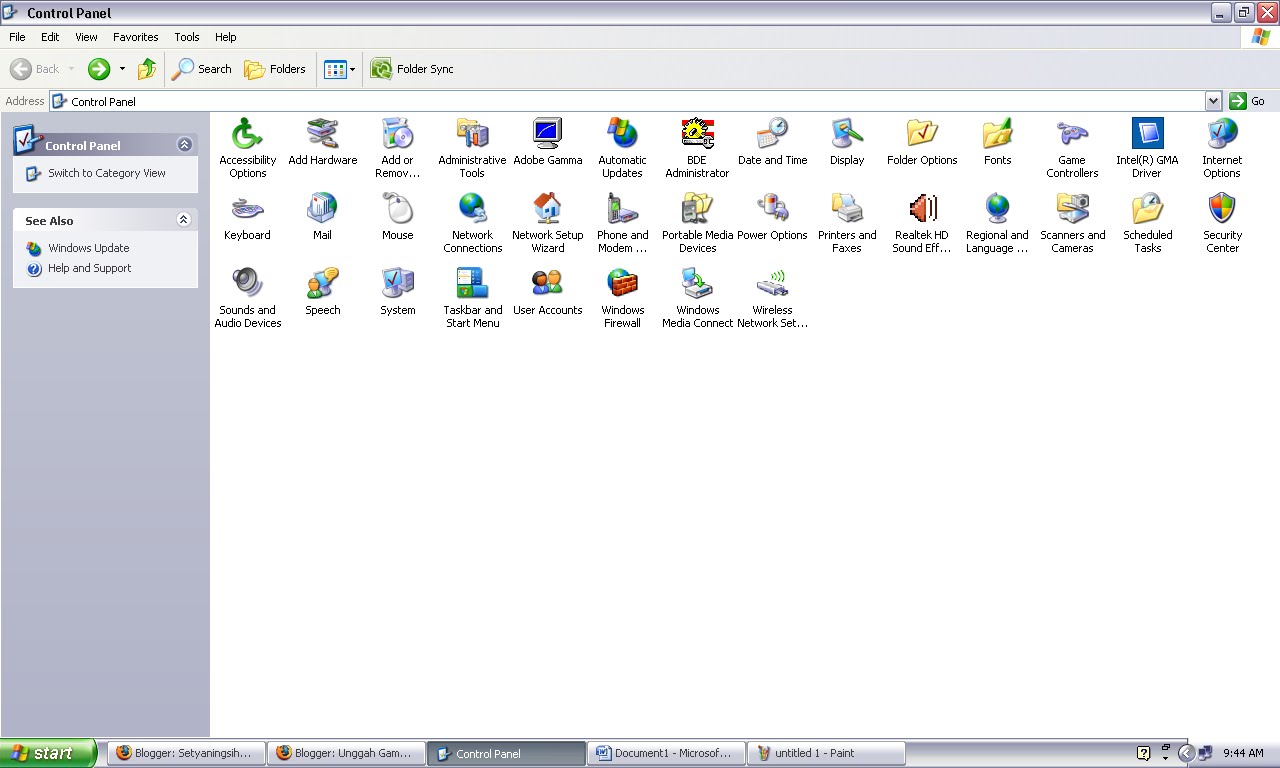Open Scanners and Cameras
1280x768 pixels.
(x=1072, y=222)
